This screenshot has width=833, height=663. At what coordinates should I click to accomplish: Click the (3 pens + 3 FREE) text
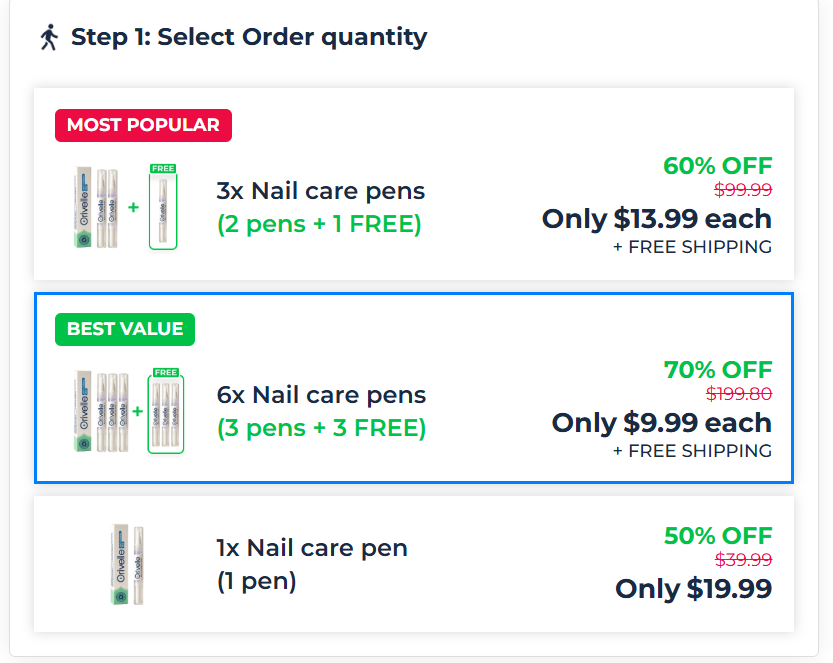[x=321, y=428]
